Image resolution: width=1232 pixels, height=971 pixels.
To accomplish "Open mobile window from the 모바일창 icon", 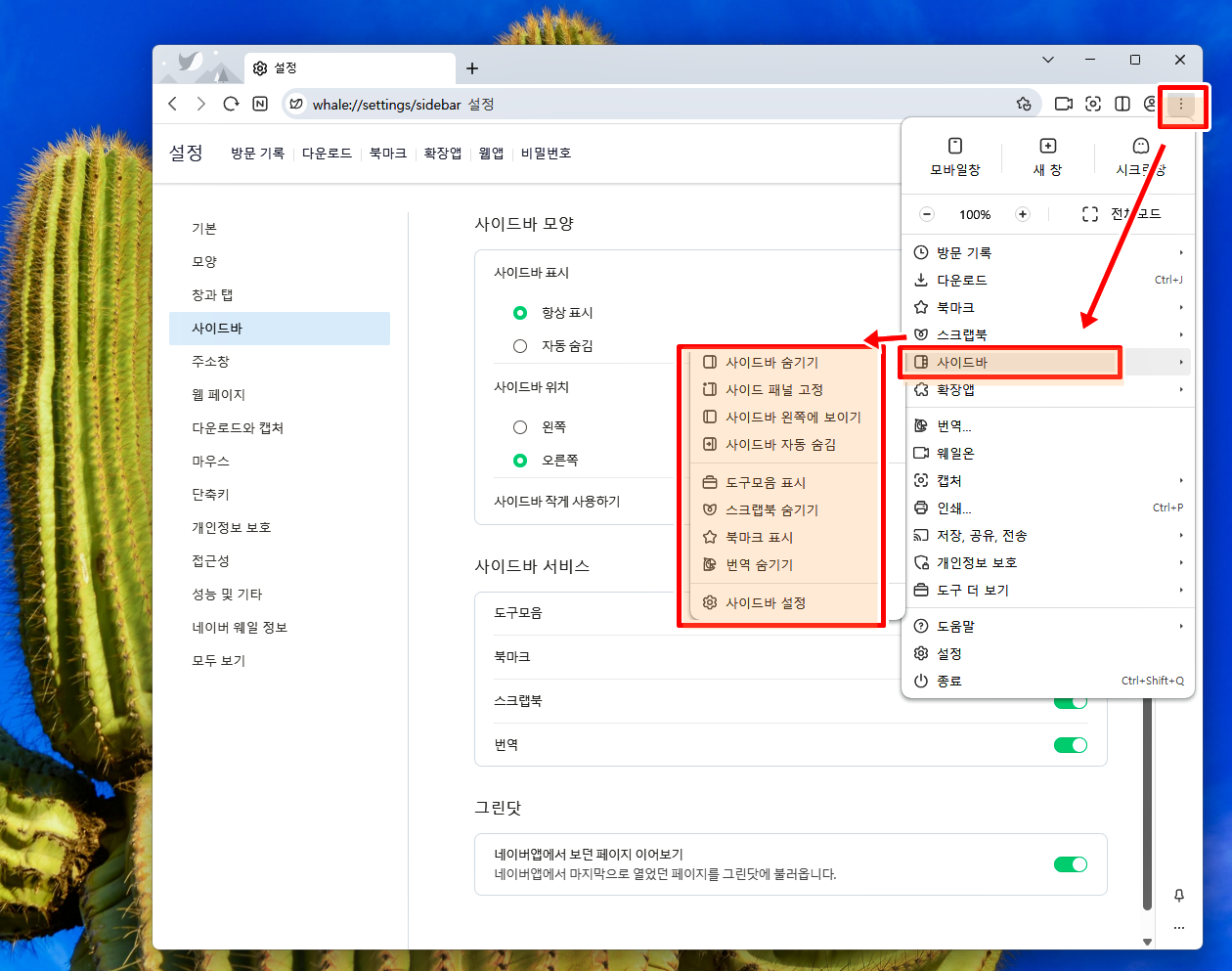I will (x=955, y=156).
